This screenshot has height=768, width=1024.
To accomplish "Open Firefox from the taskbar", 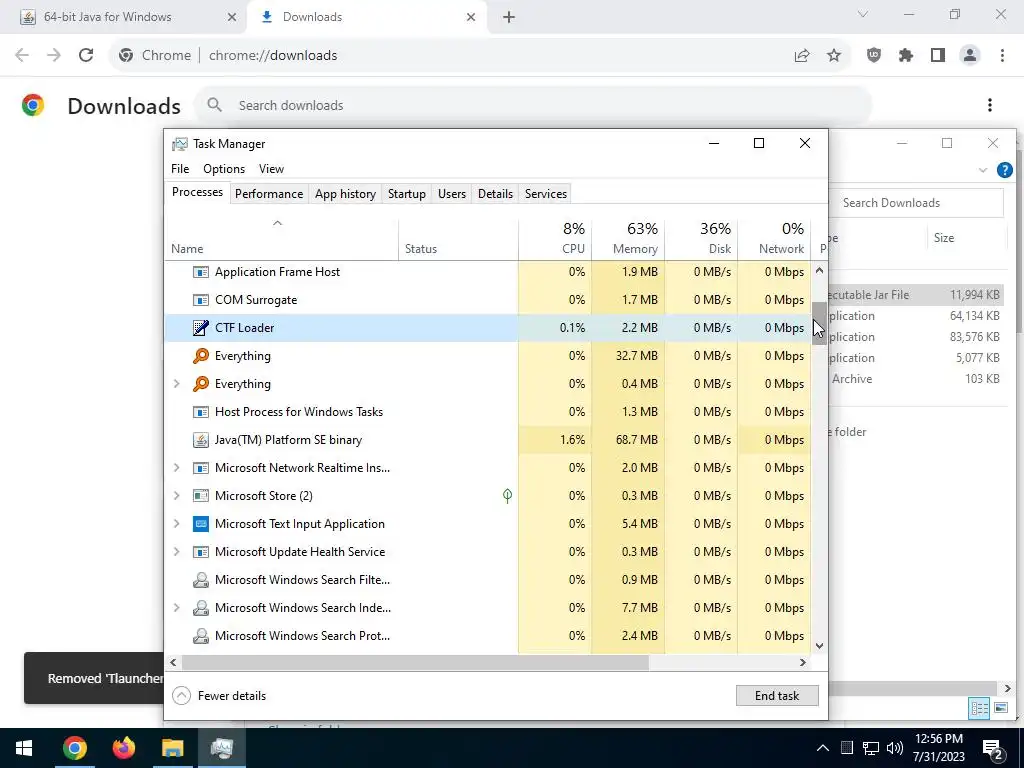I will point(123,748).
